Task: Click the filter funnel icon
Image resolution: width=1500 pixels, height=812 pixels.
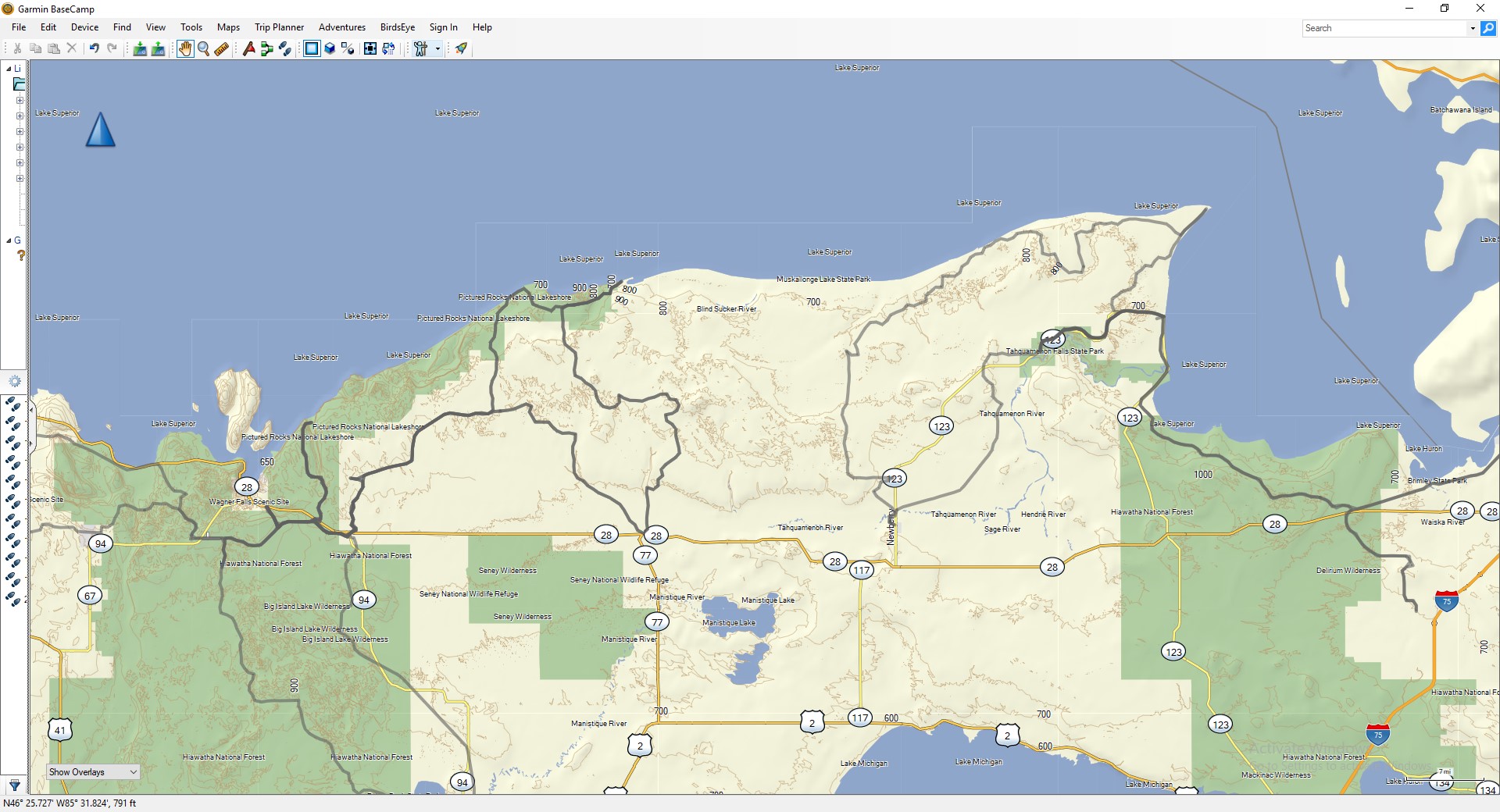Action: click(14, 785)
